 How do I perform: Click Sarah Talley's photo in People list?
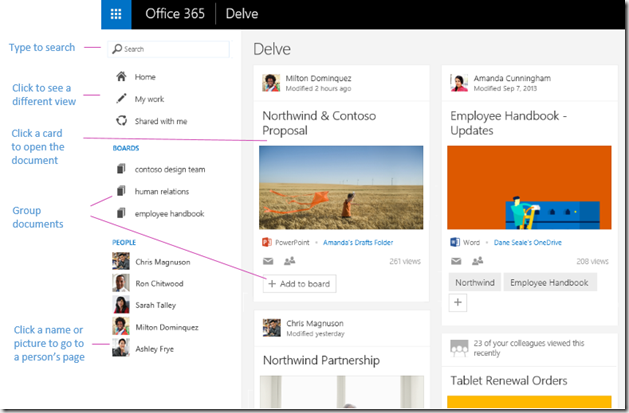point(121,304)
